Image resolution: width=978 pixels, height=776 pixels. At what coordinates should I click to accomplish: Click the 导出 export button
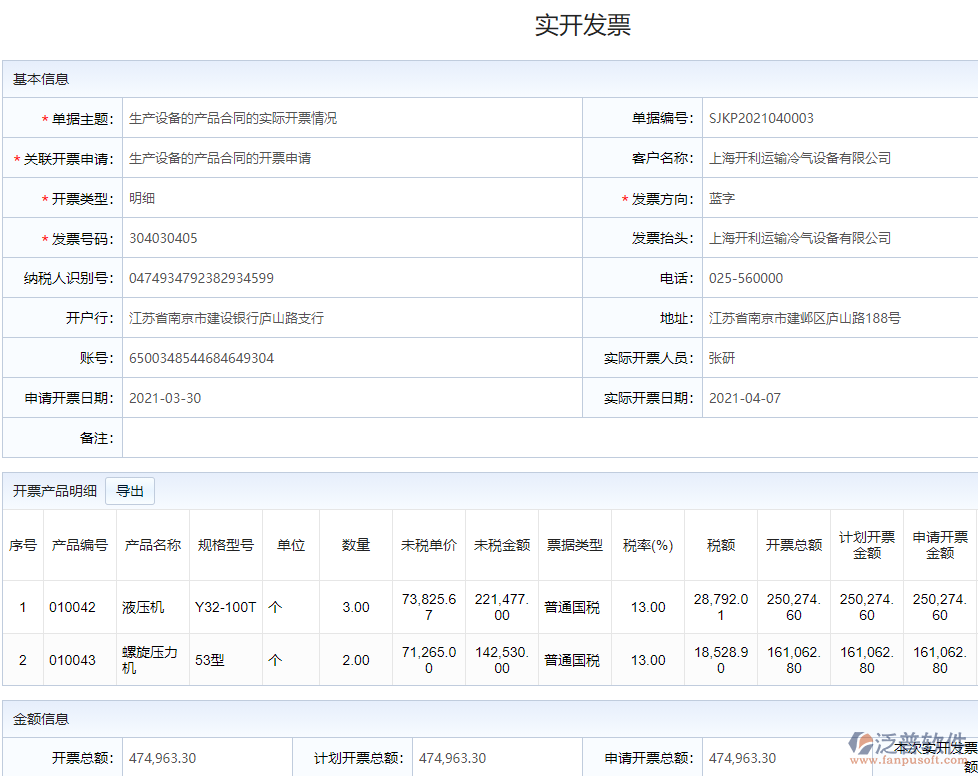tap(130, 491)
